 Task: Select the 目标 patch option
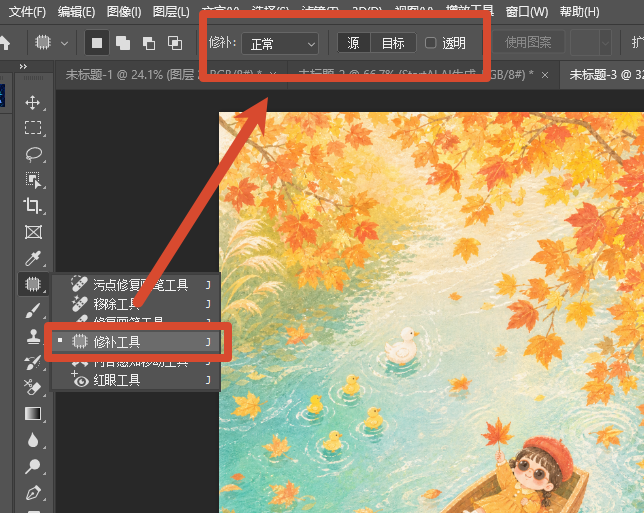tap(393, 43)
